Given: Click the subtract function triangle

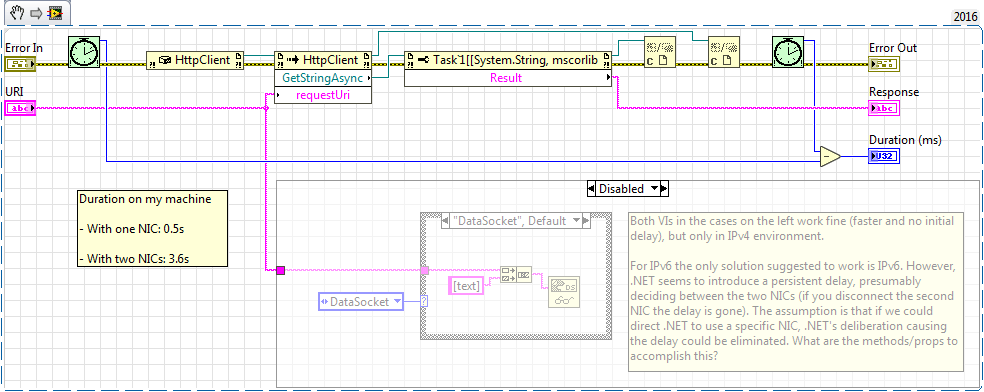Looking at the screenshot, I should coord(830,156).
